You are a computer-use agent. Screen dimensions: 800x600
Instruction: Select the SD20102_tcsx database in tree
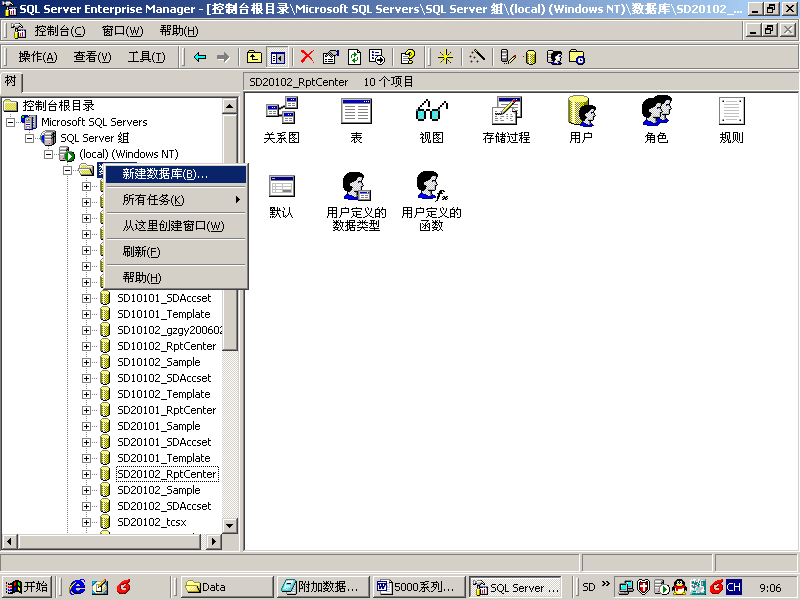point(152,522)
